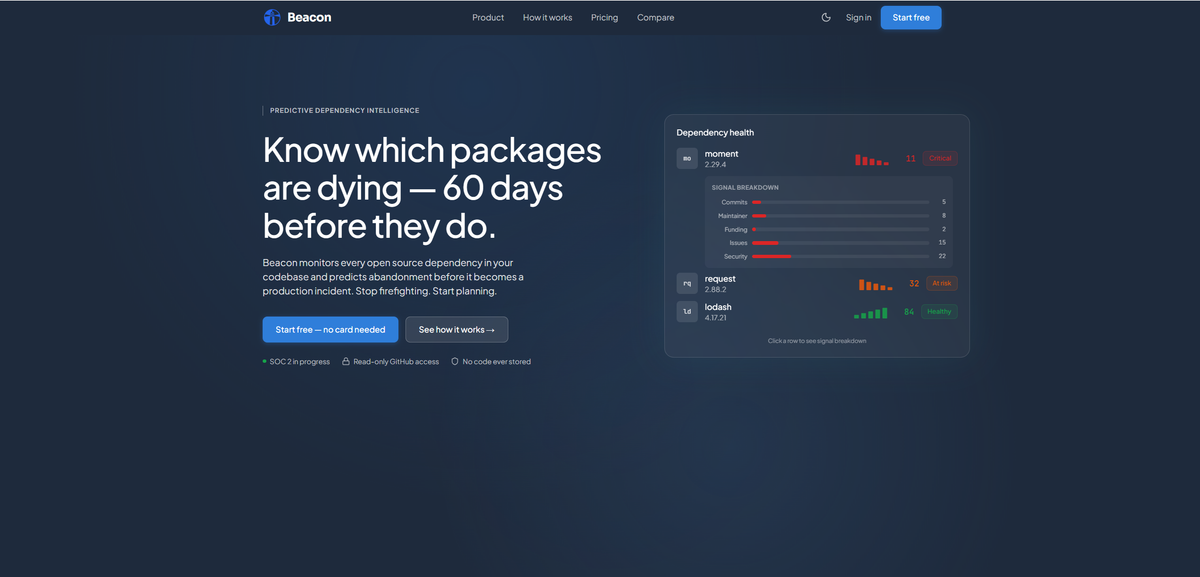The image size is (1200, 577).
Task: Click the At risk status badge
Action: tap(942, 283)
